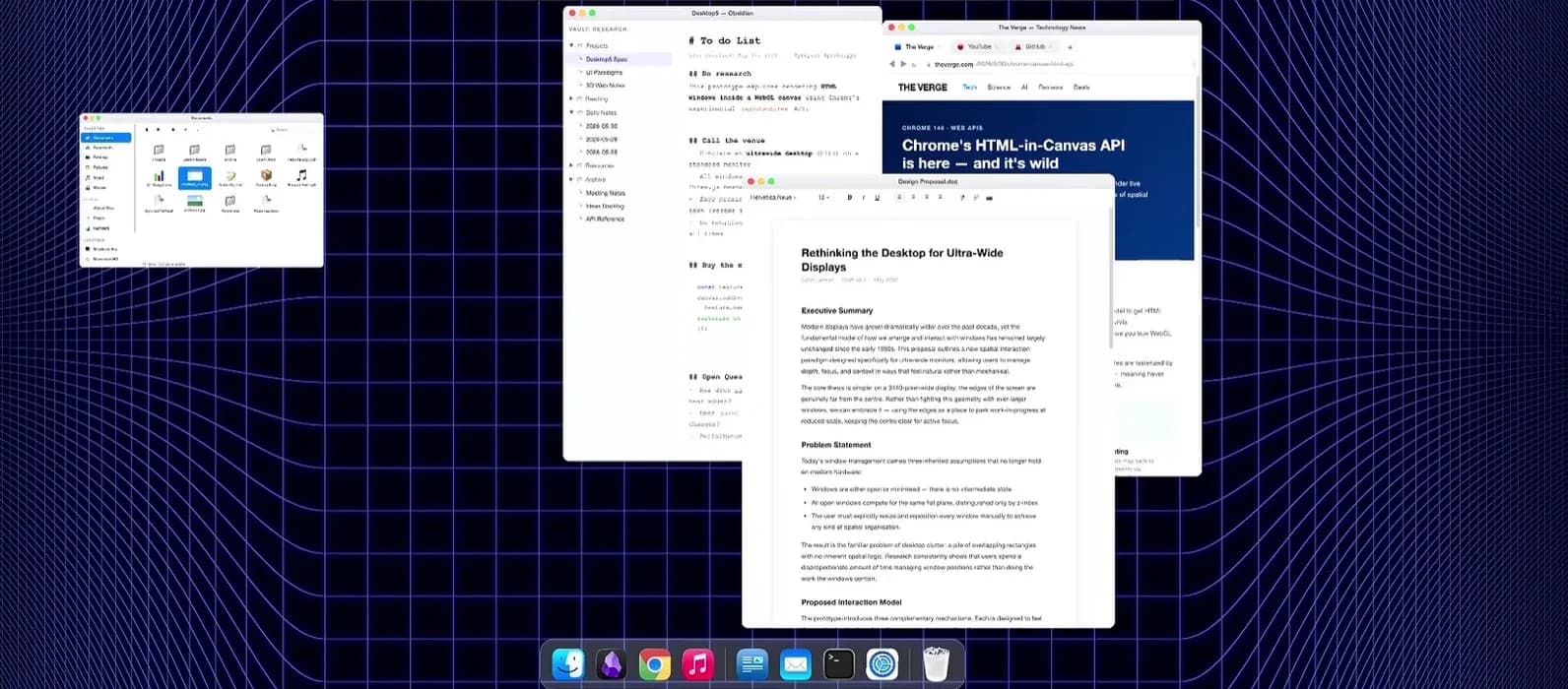Viewport: 1568px width, 689px height.
Task: Open the Science section on The Verge
Action: point(999,87)
